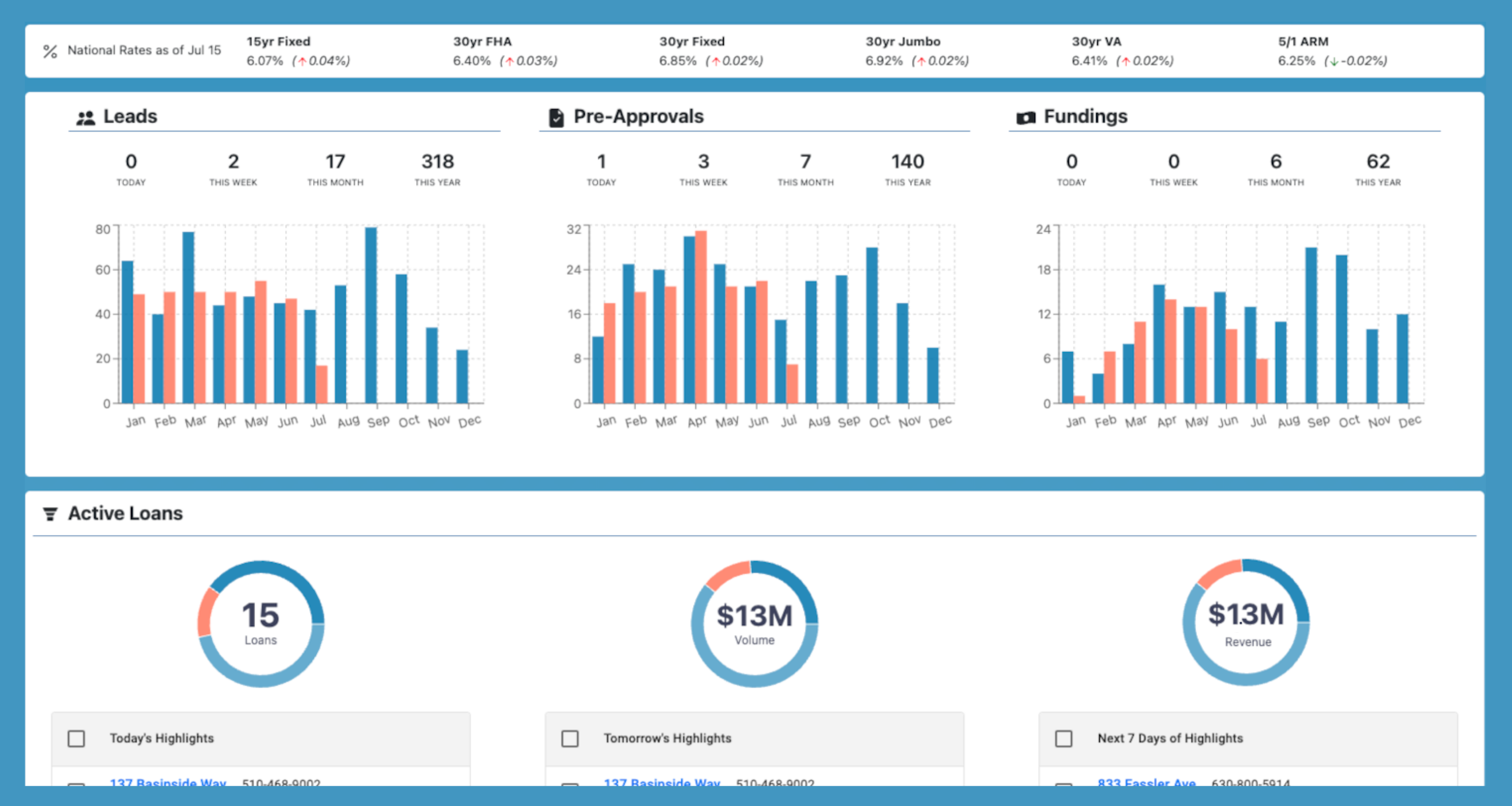Viewport: 1512px width, 806px height.
Task: Open 137 Basinside Way under Today's Highlights
Action: click(168, 782)
